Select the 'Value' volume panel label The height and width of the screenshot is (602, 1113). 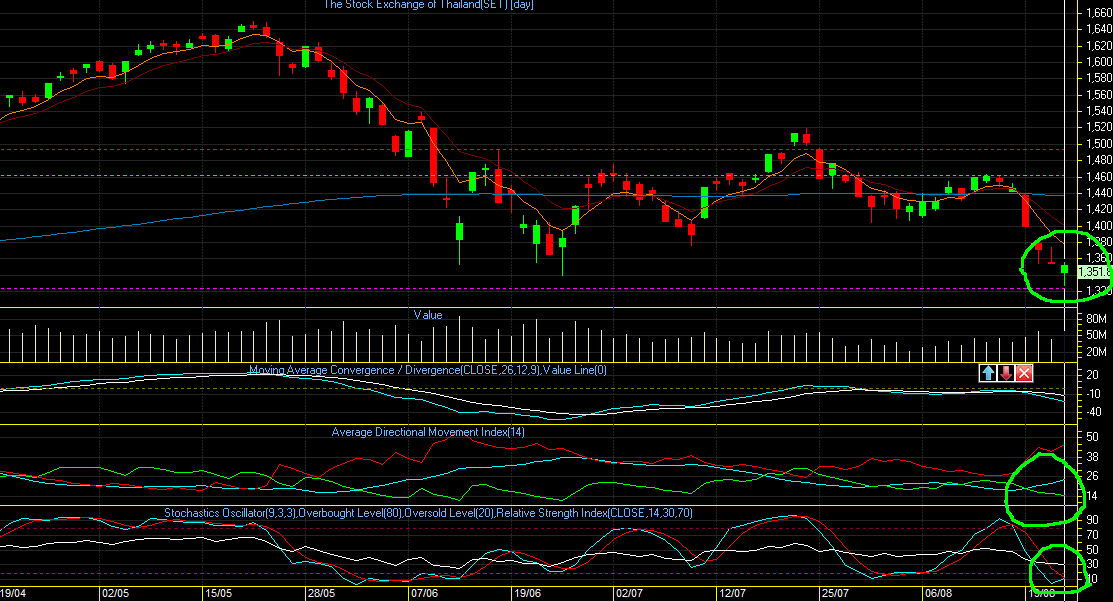tap(428, 315)
